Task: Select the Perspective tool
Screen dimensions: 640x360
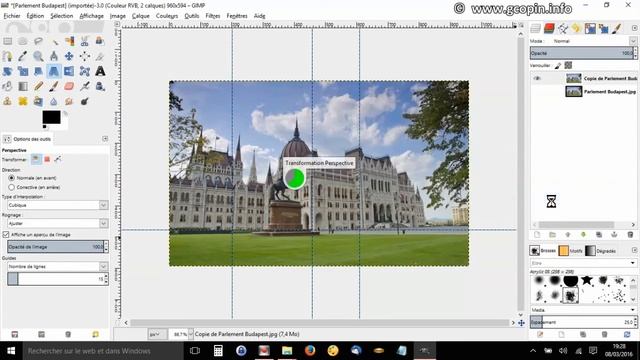Action: point(54,71)
